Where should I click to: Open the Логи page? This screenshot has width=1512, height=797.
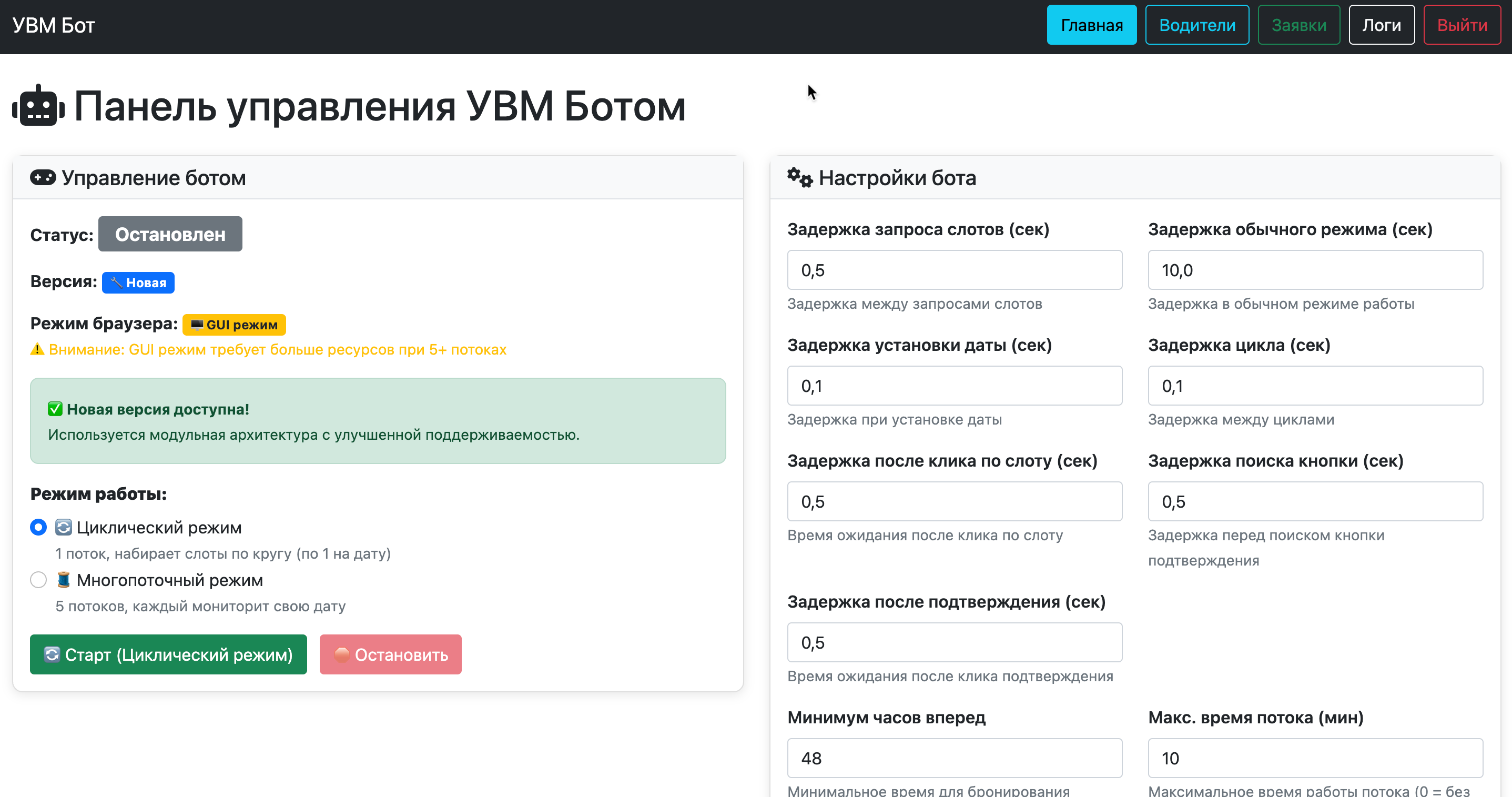[x=1381, y=25]
